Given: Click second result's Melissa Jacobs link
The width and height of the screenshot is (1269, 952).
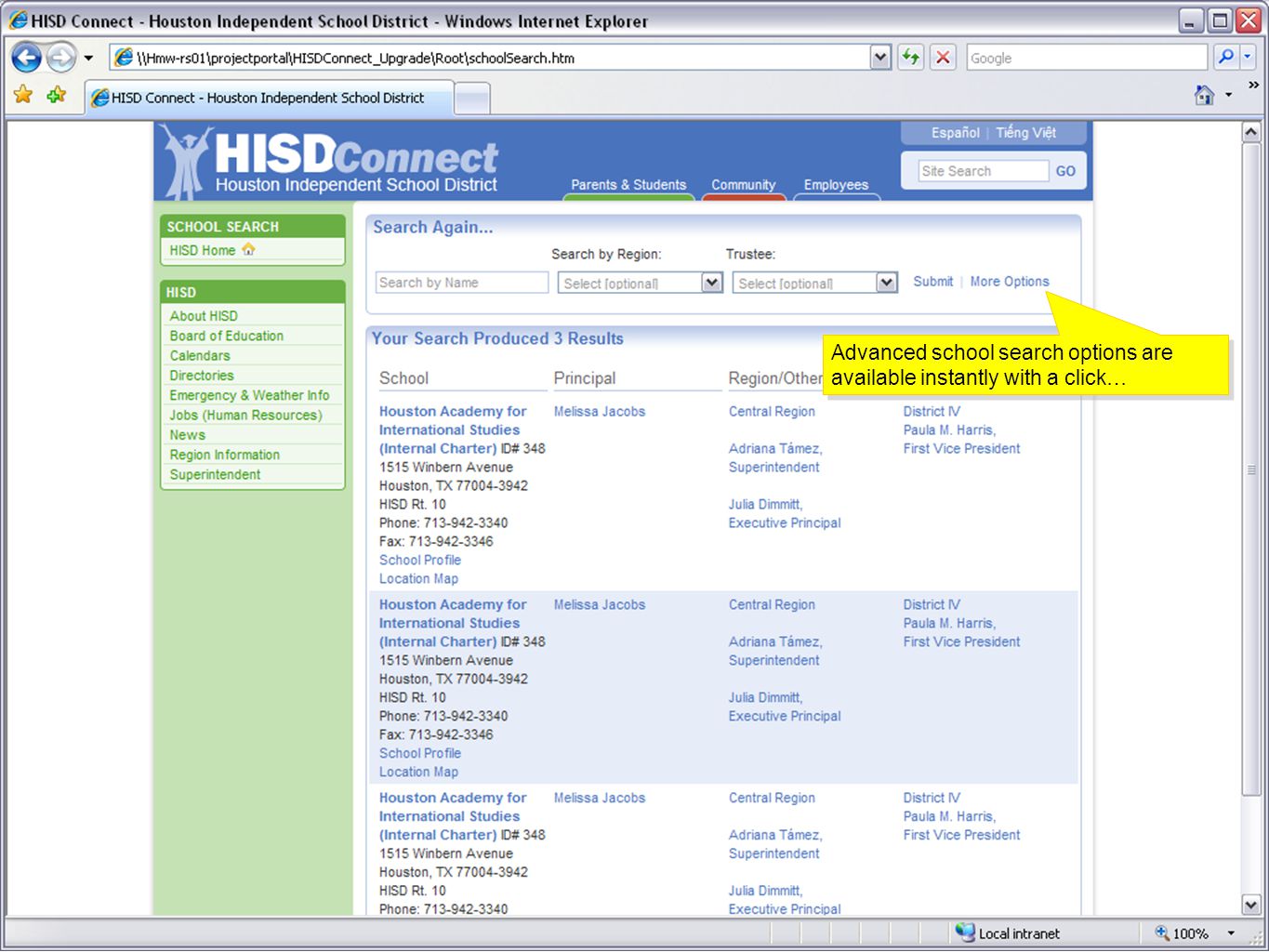Looking at the screenshot, I should pyautogui.click(x=600, y=604).
